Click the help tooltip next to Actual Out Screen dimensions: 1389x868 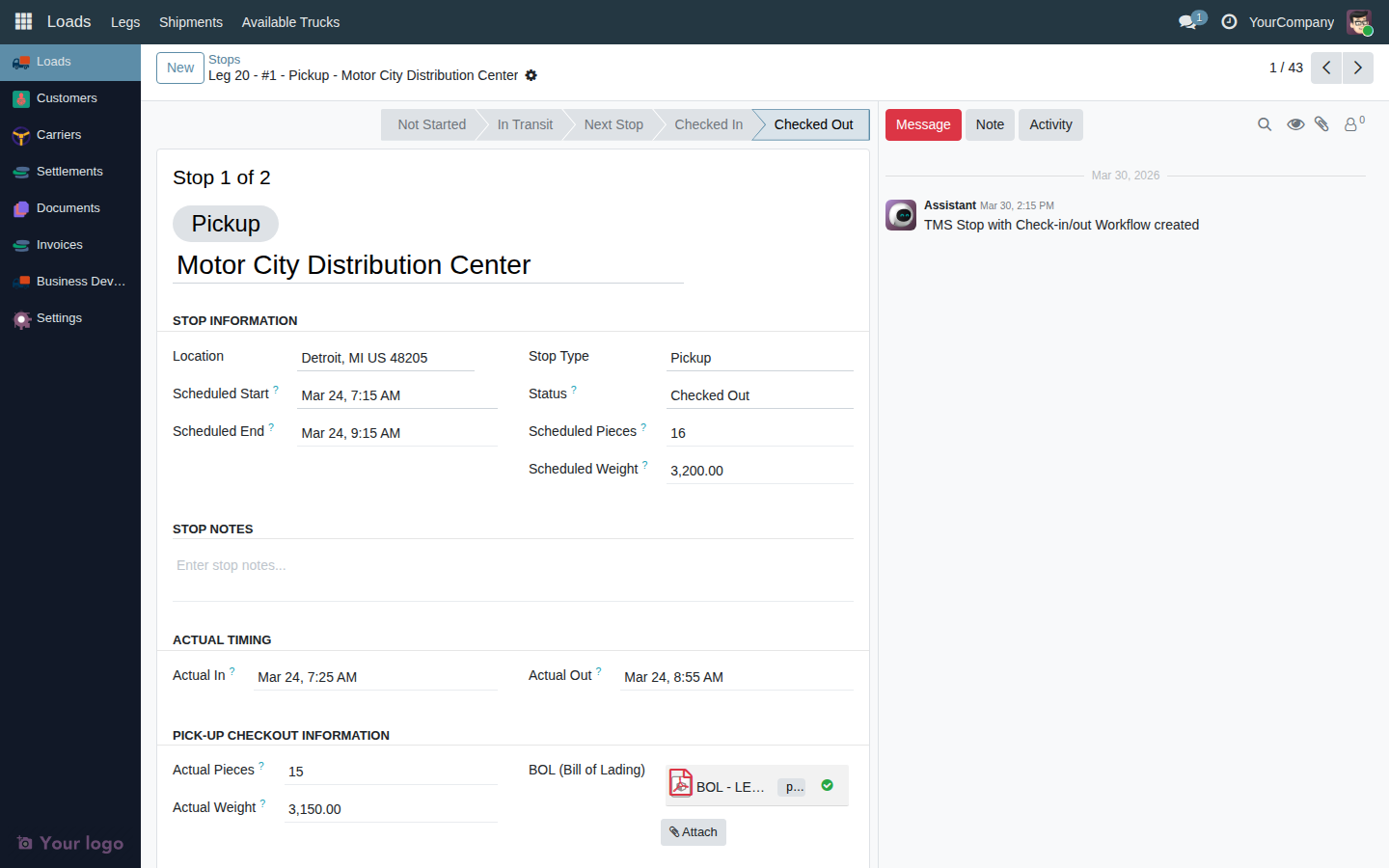click(x=599, y=671)
